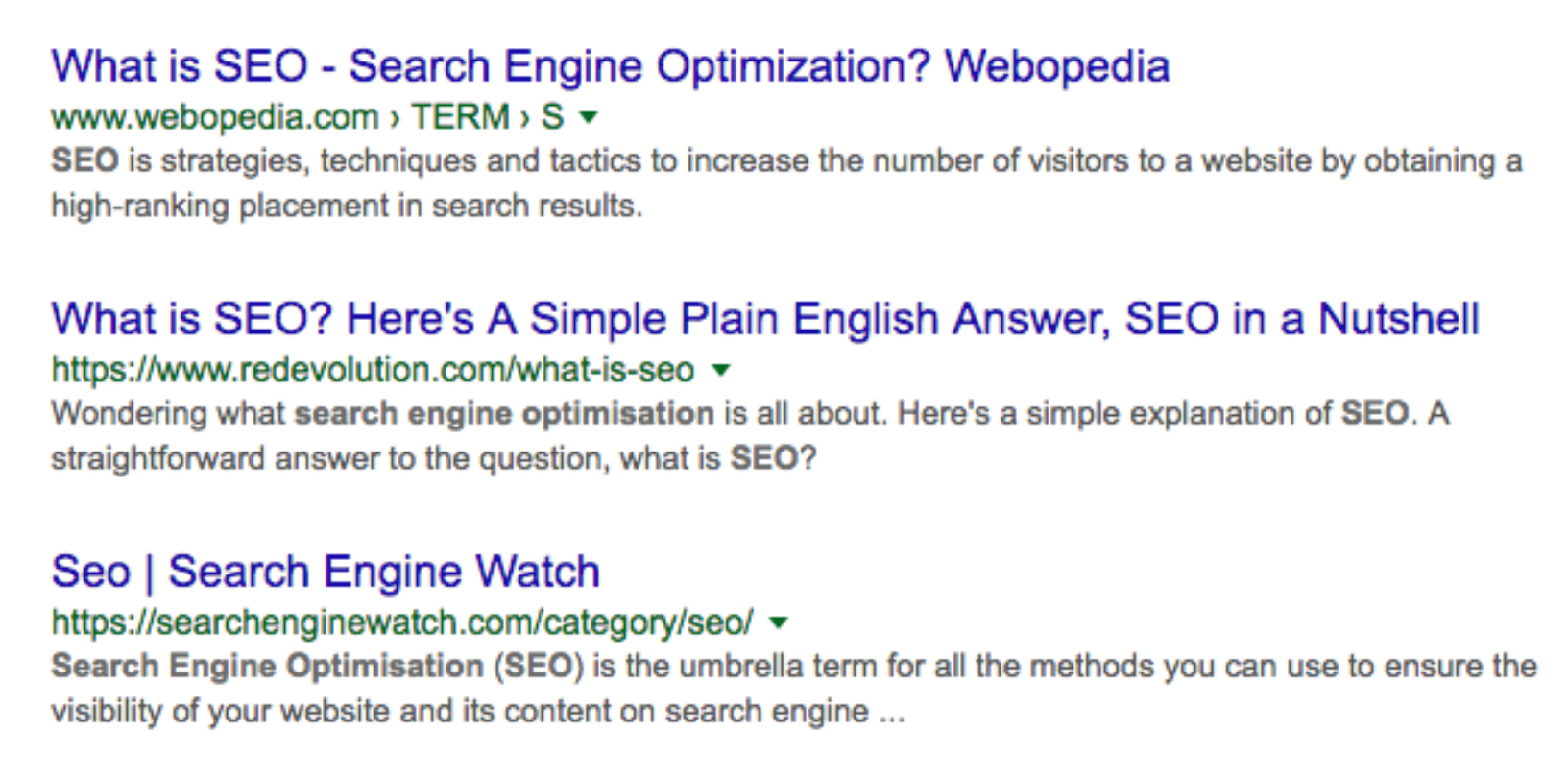Screen dimensions: 1568x757
Task: Click the ellipsis ending the Search Engine Watch snippet
Action: click(x=891, y=712)
